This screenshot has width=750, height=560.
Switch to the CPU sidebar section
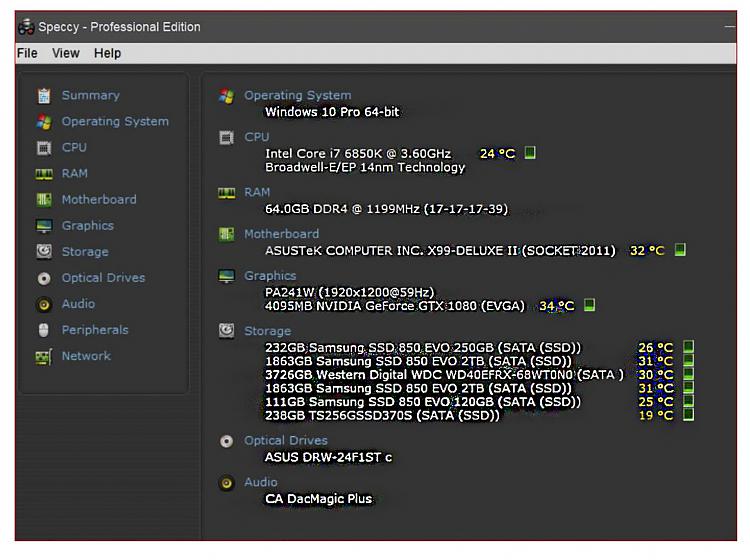point(74,147)
